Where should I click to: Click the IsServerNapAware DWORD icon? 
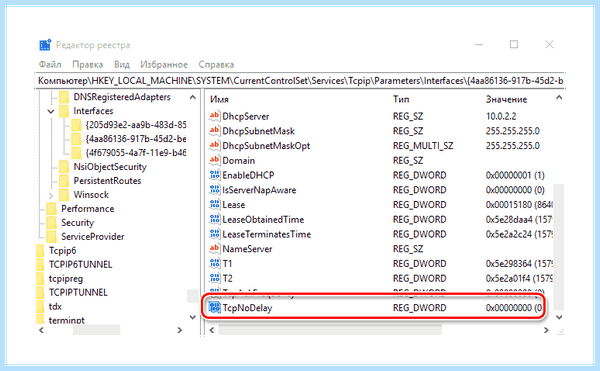[214, 190]
